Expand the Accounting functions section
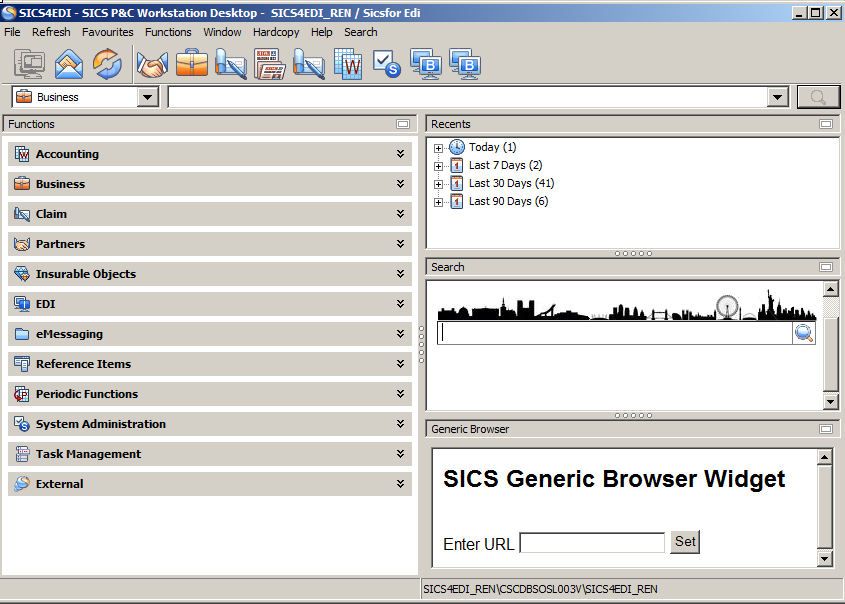The width and height of the screenshot is (845, 604). pyautogui.click(x=400, y=154)
